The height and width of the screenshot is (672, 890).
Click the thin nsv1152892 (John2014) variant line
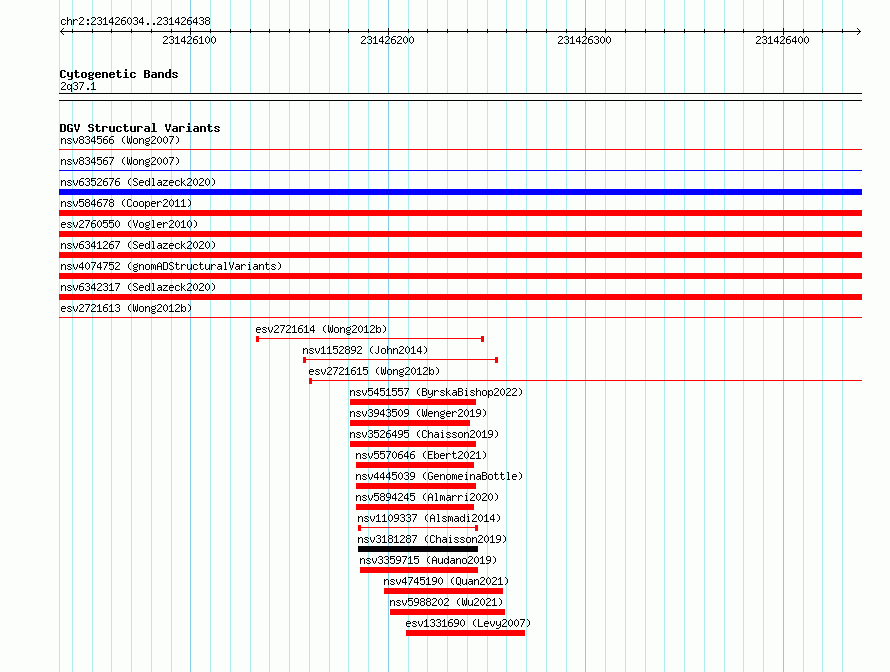401,360
